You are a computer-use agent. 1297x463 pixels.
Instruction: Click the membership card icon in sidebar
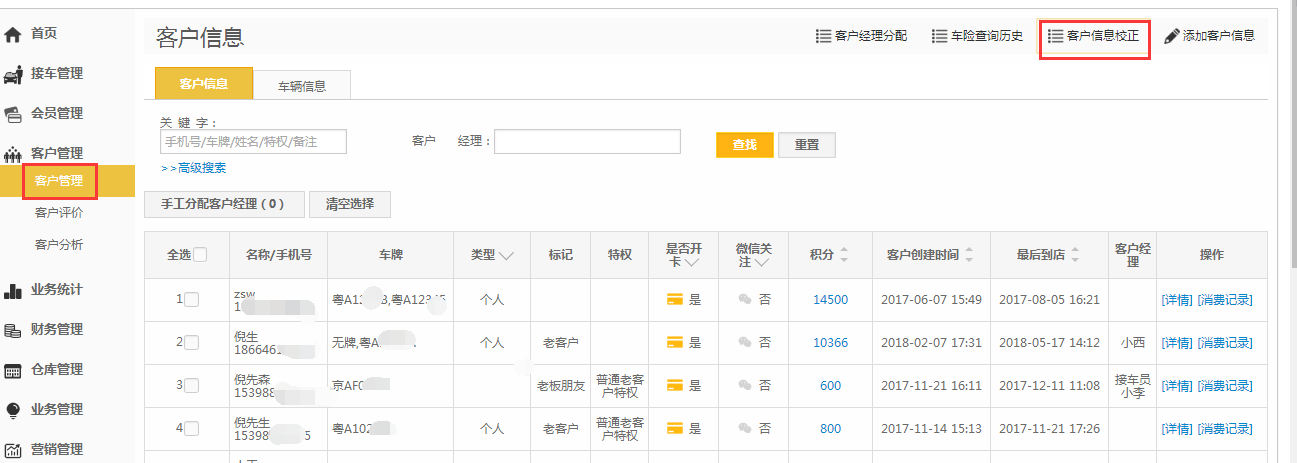point(13,114)
